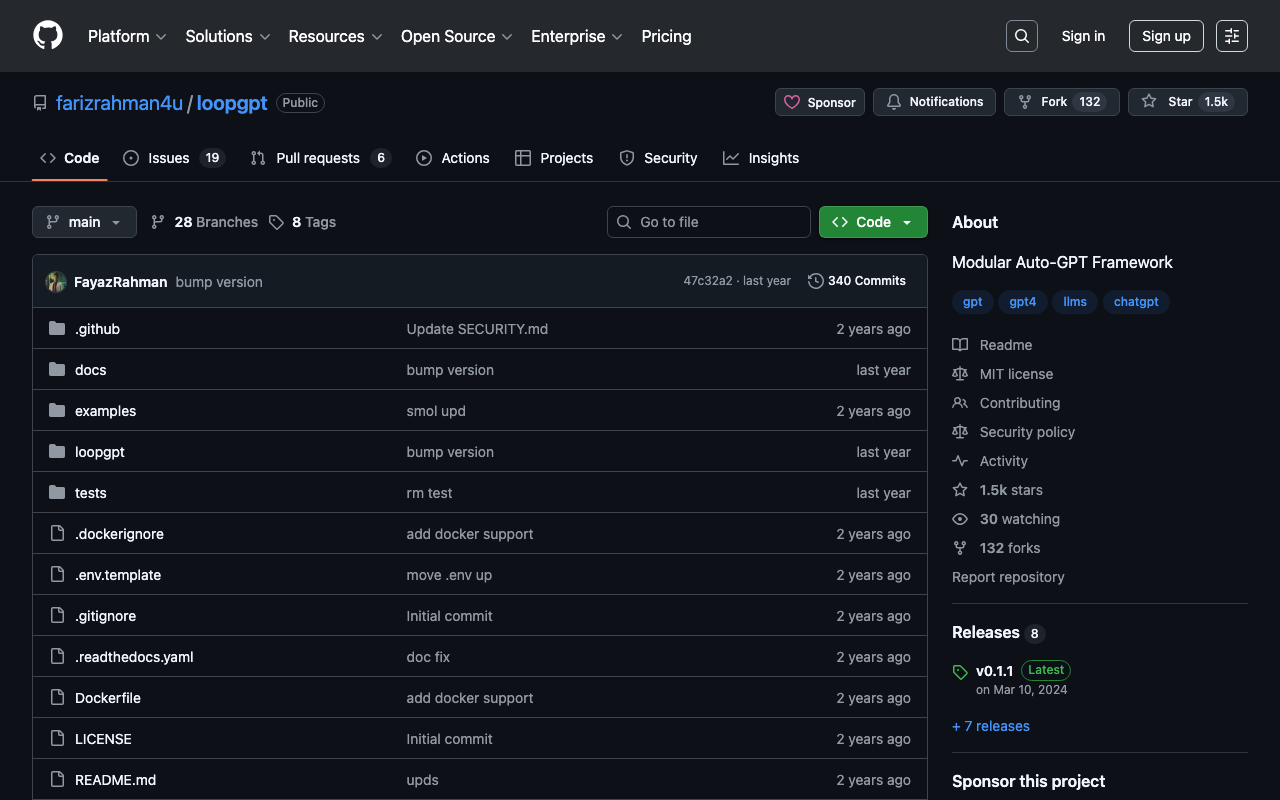Click the appearance settings icon in header
1280x800 pixels.
click(x=1231, y=36)
